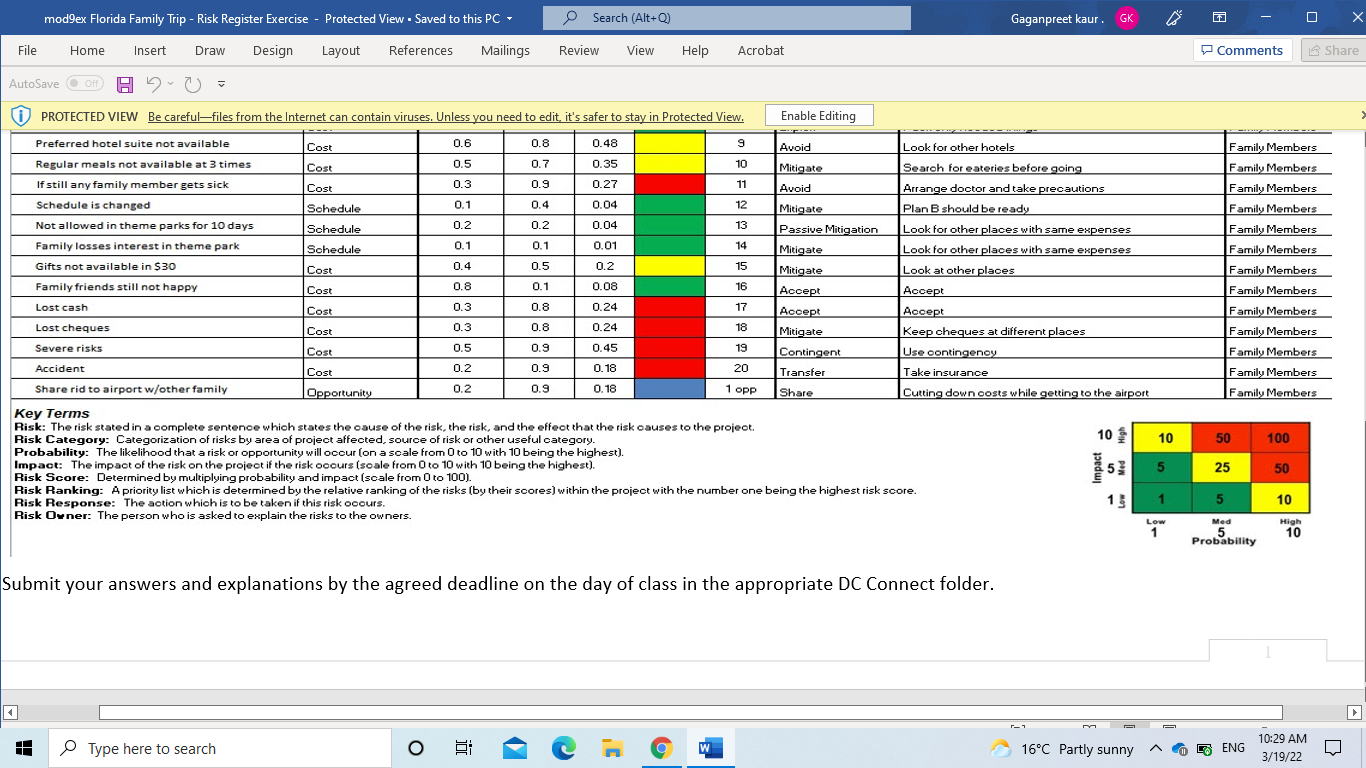The height and width of the screenshot is (768, 1366).
Task: Open the Review tab
Action: (579, 50)
